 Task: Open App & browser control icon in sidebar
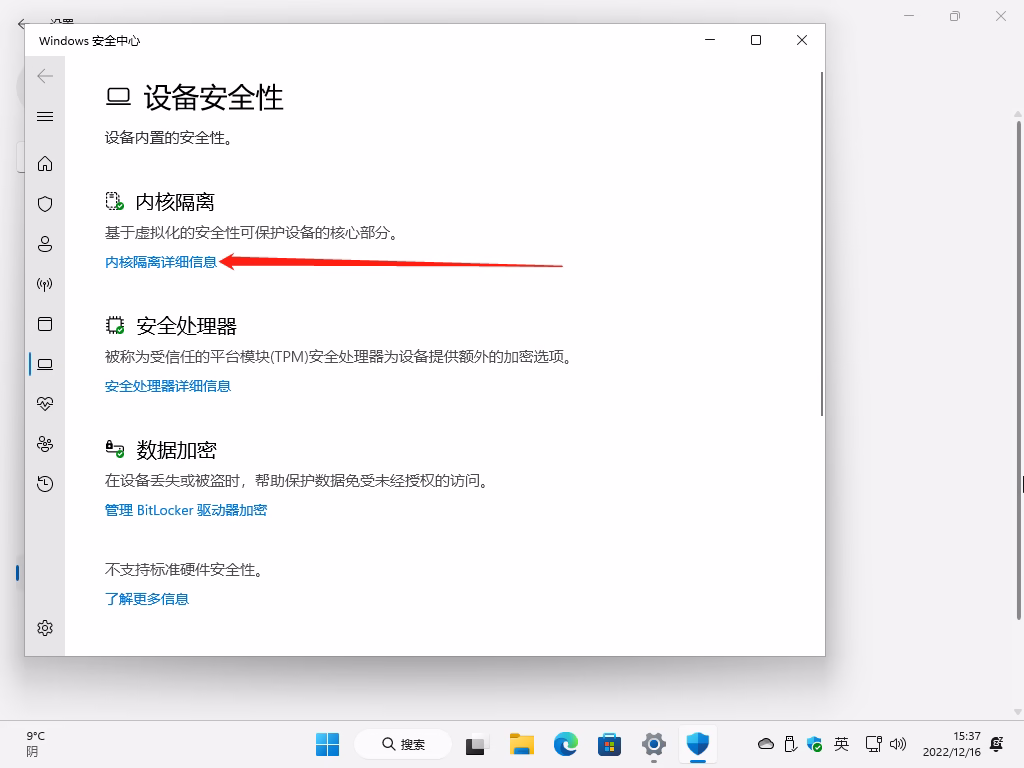(44, 323)
